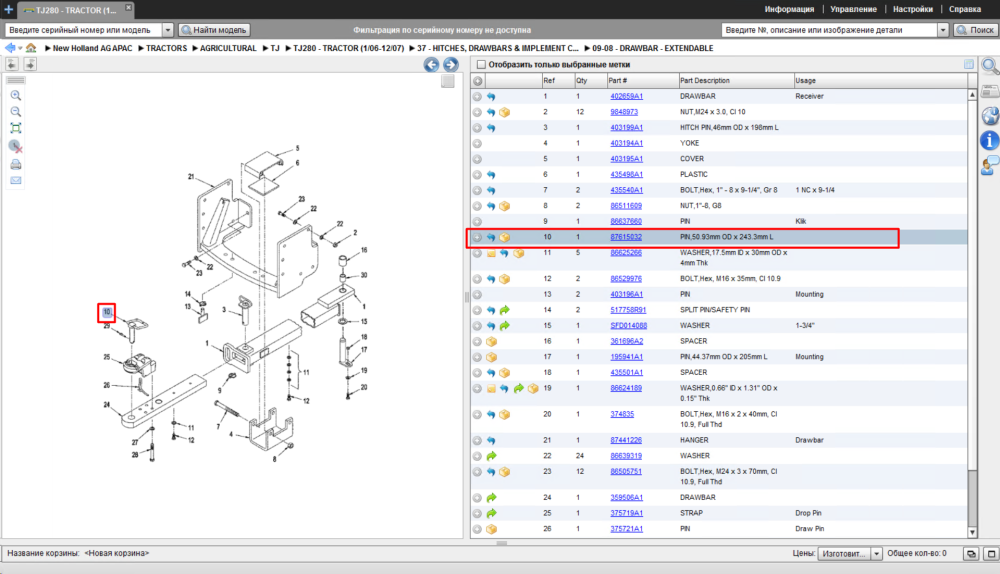The width and height of the screenshot is (1000, 574).
Task: Toggle round selector for COVER row
Action: (477, 159)
